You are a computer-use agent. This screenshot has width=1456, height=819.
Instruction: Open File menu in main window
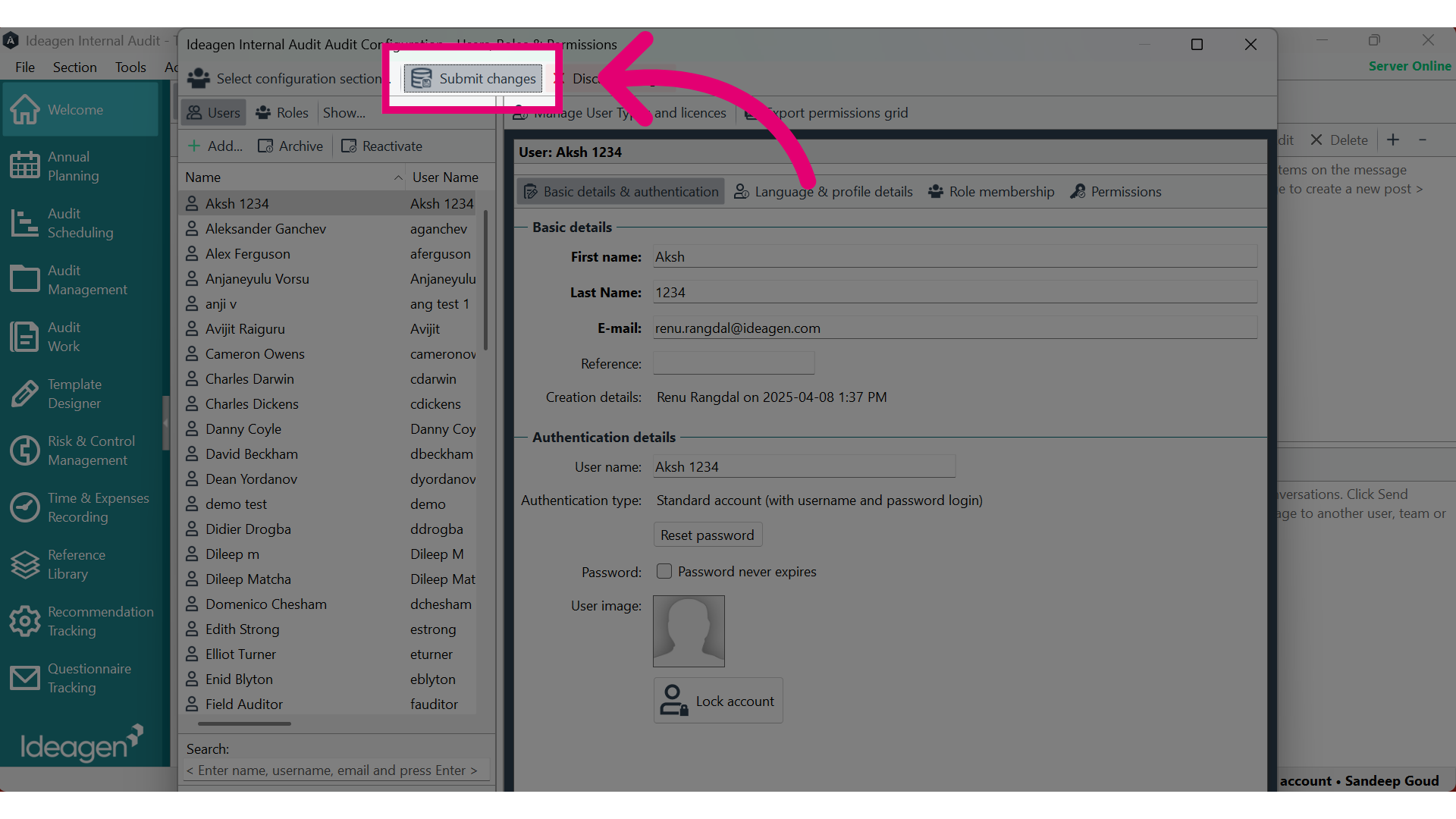(25, 67)
